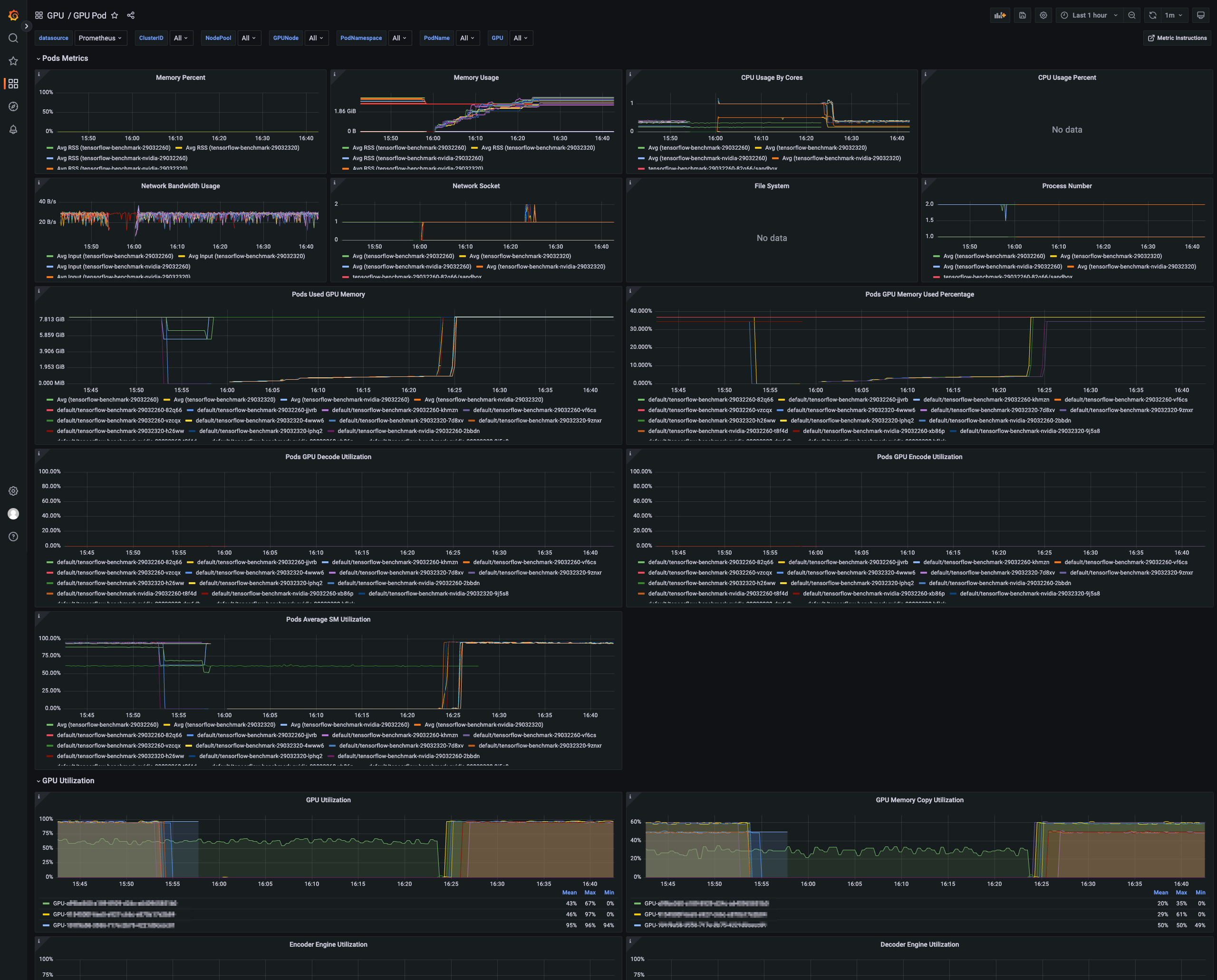Mark dashboard as favorite star

point(115,15)
